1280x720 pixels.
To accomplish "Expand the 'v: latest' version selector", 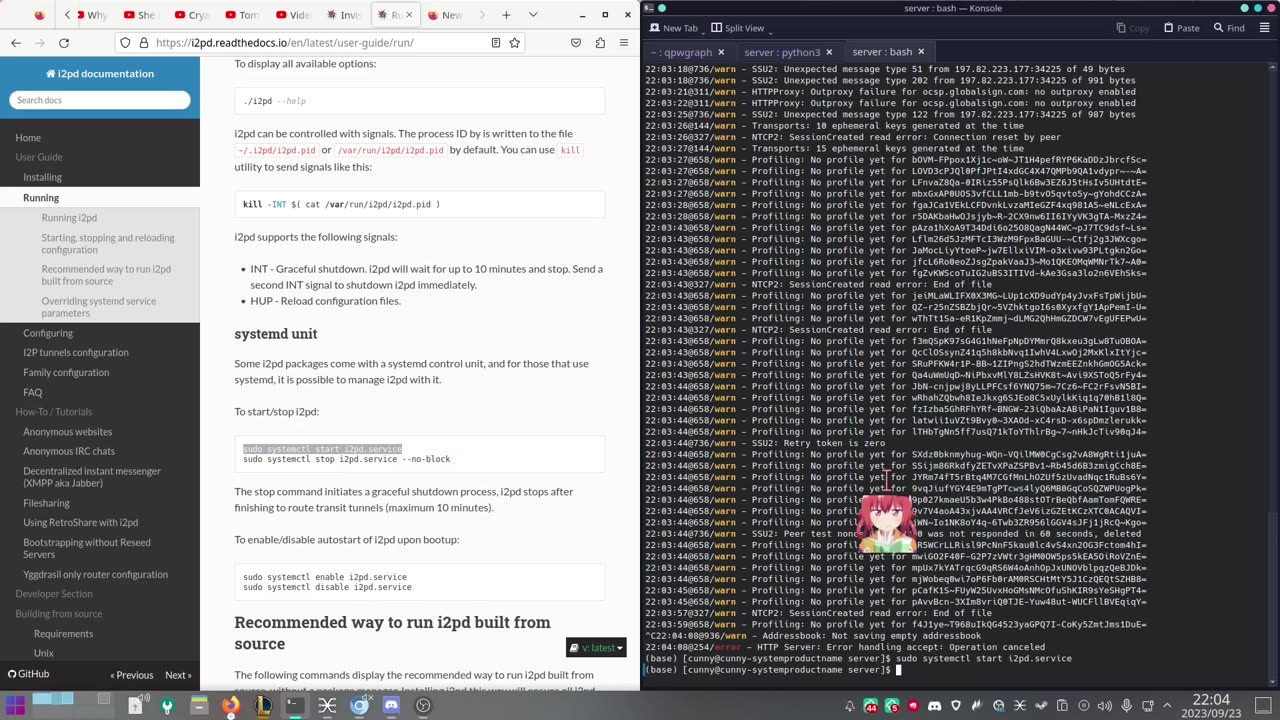I will click(596, 648).
